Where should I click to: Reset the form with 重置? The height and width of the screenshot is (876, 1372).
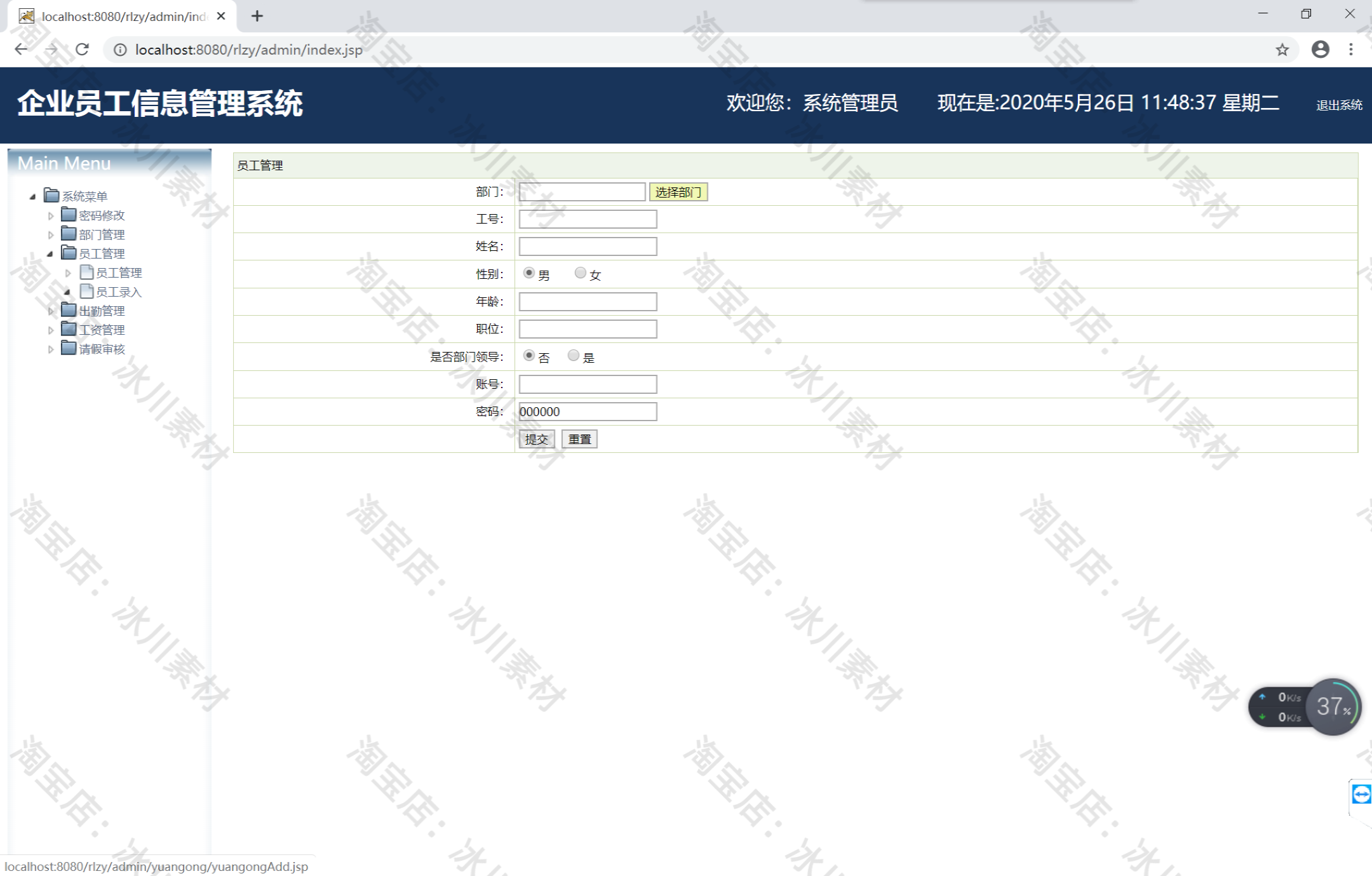point(579,439)
